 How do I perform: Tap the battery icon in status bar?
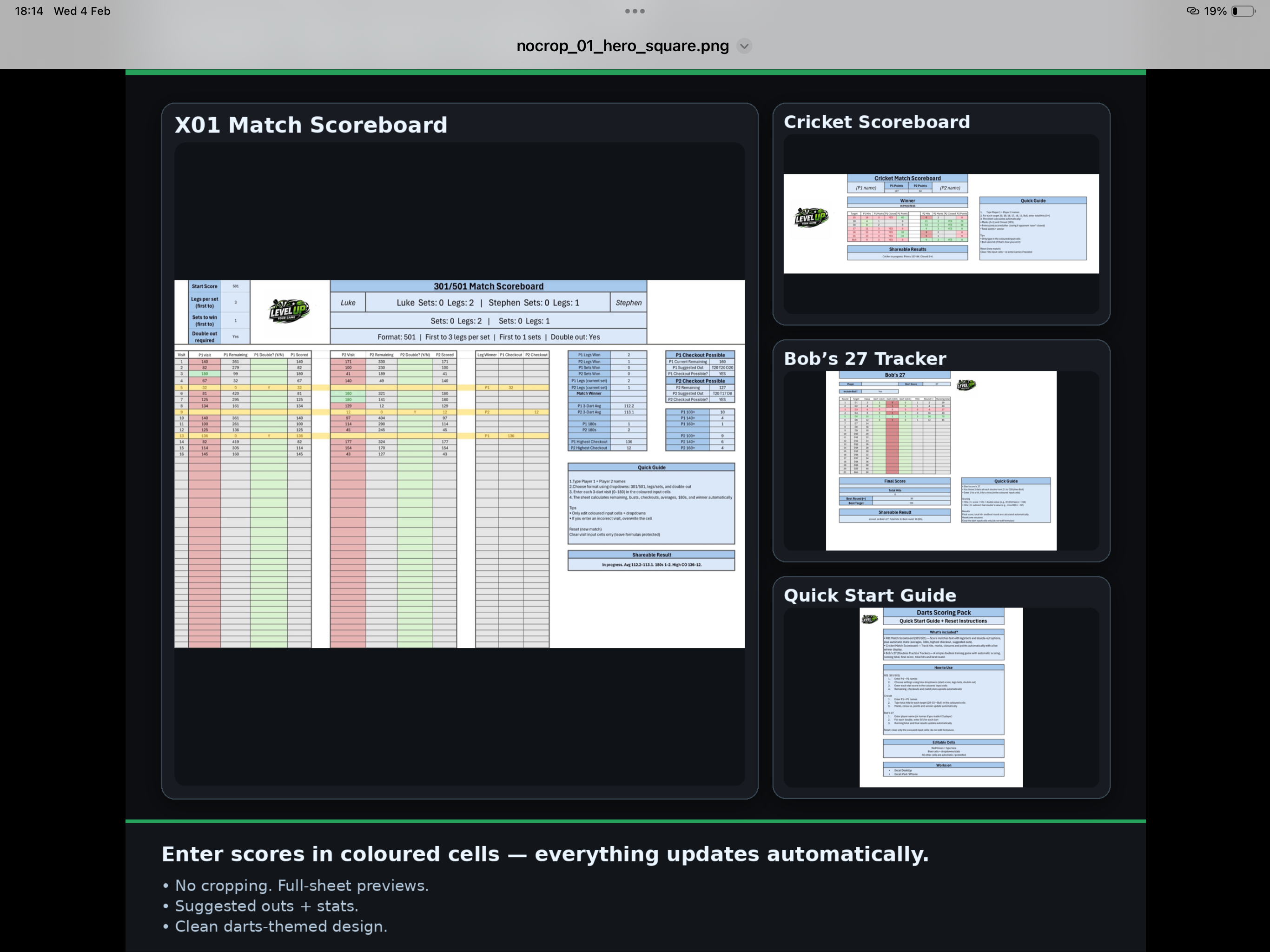[1243, 11]
